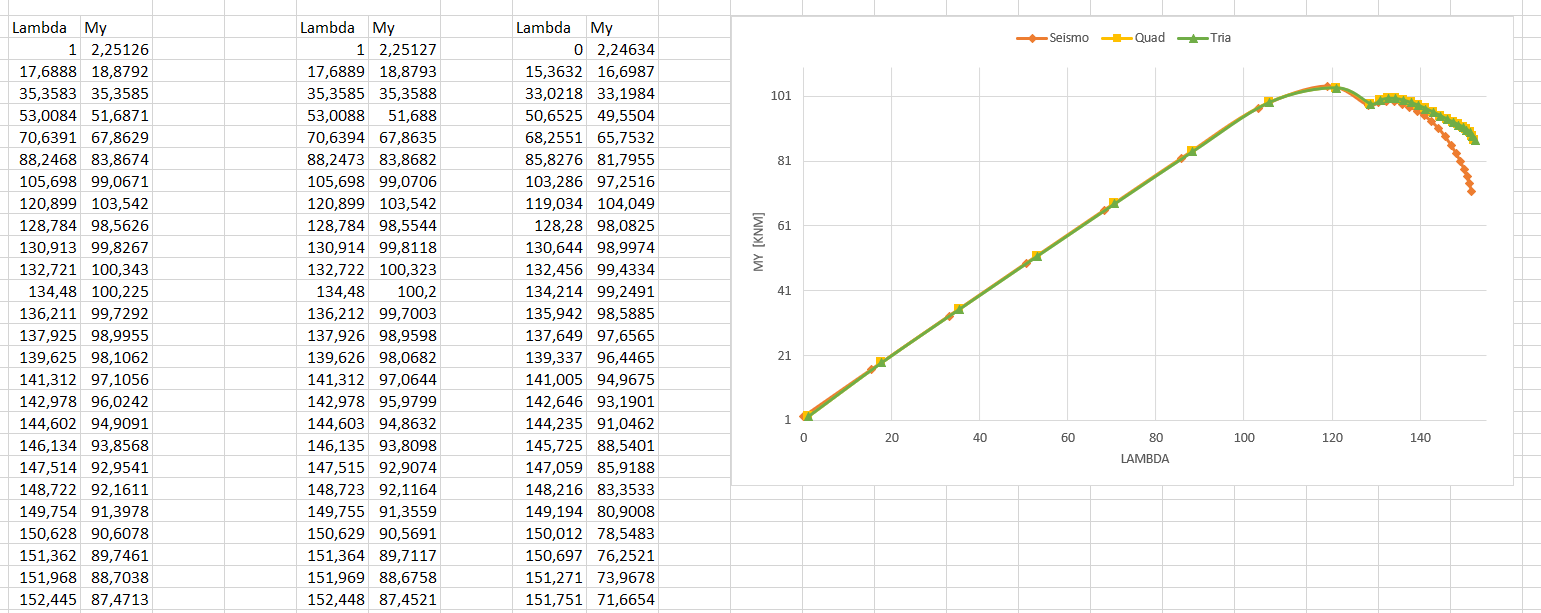
Task: Click the cell with value 15,3632
Action: click(549, 72)
